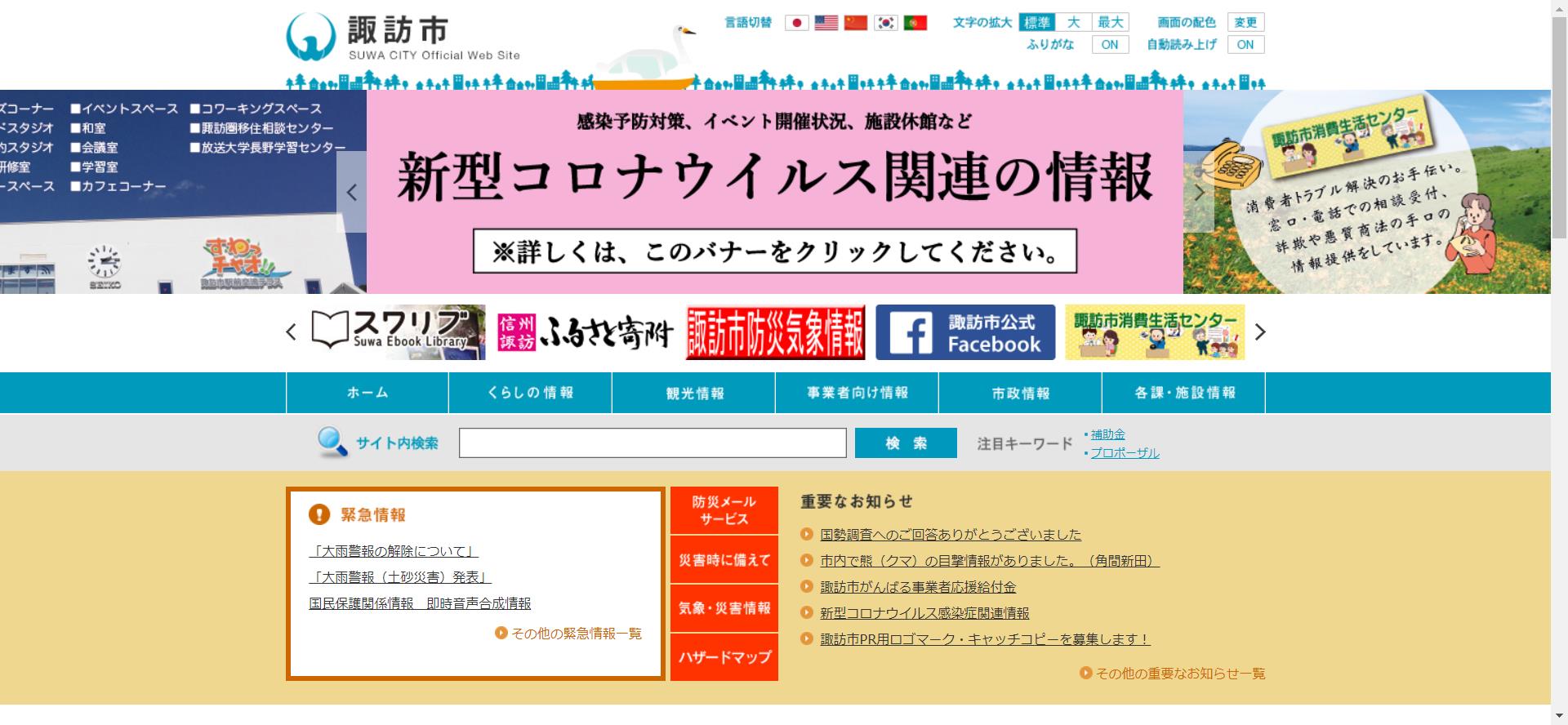Open 国勢調査へのご回答ありがとうございました link
1568x725 pixels.
tap(951, 535)
